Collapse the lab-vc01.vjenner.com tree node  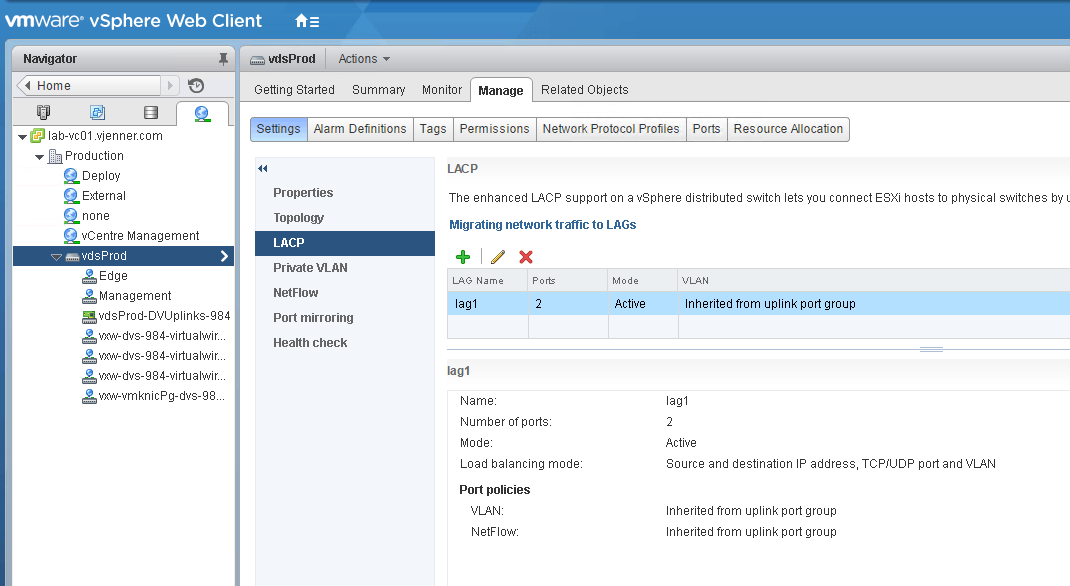(22, 137)
